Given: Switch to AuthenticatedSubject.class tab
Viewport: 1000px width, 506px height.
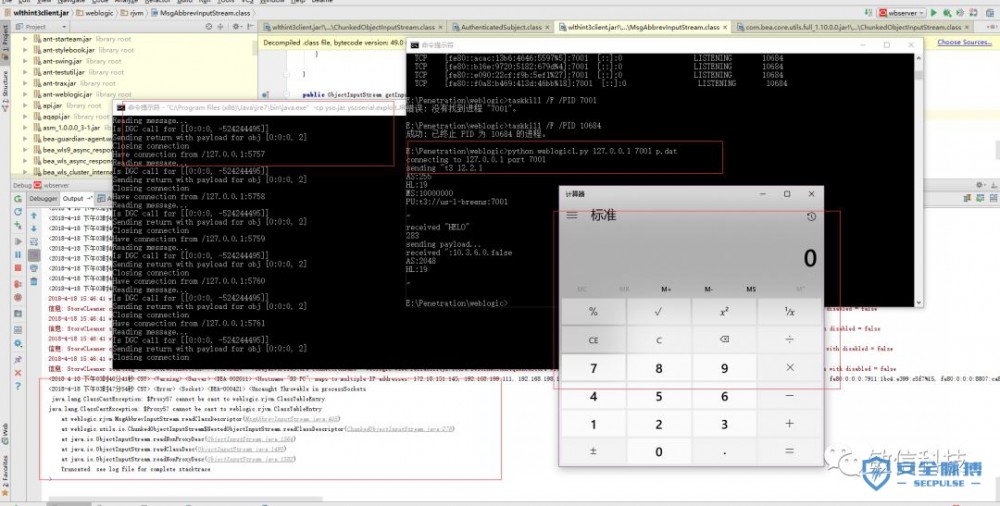Looking at the screenshot, I should (500, 27).
